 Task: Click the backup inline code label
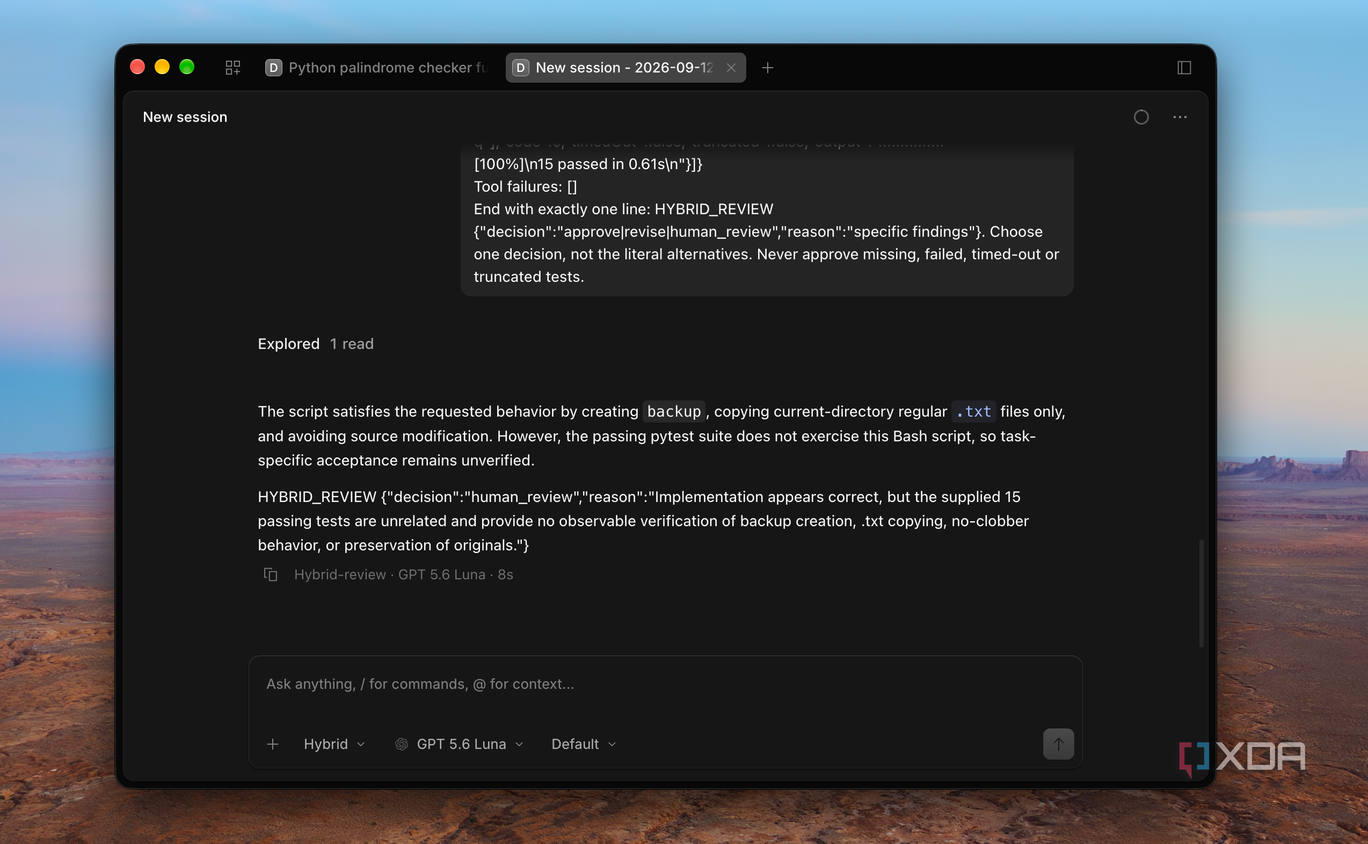[674, 412]
